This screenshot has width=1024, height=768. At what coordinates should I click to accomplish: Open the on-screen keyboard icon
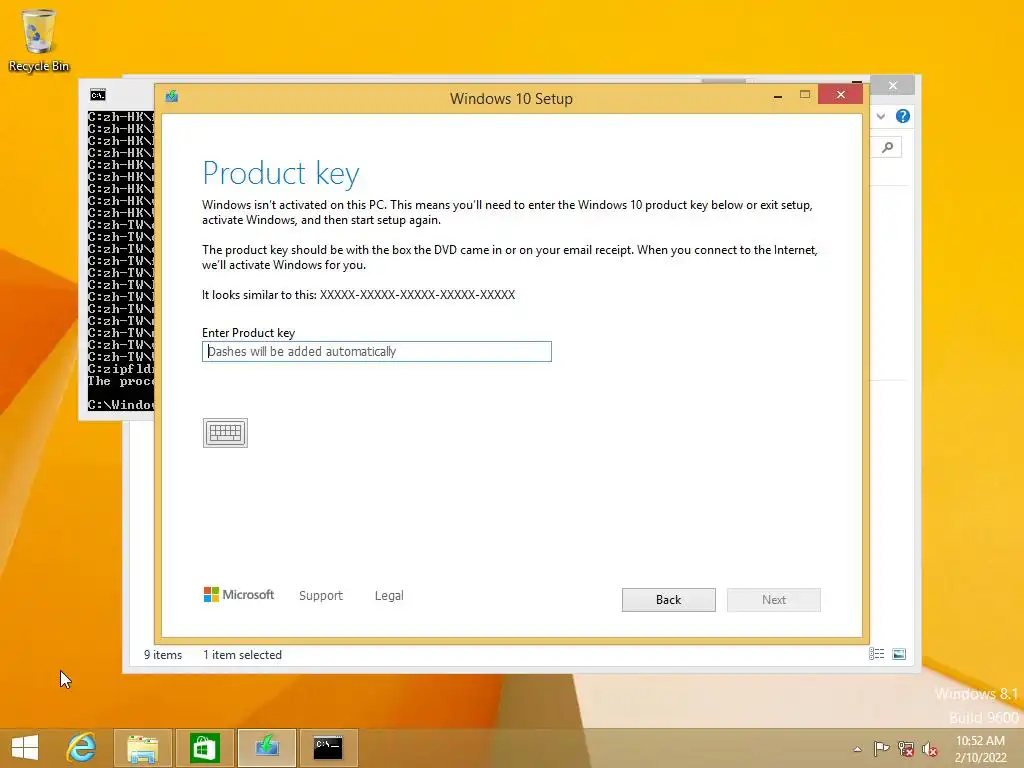coord(225,433)
